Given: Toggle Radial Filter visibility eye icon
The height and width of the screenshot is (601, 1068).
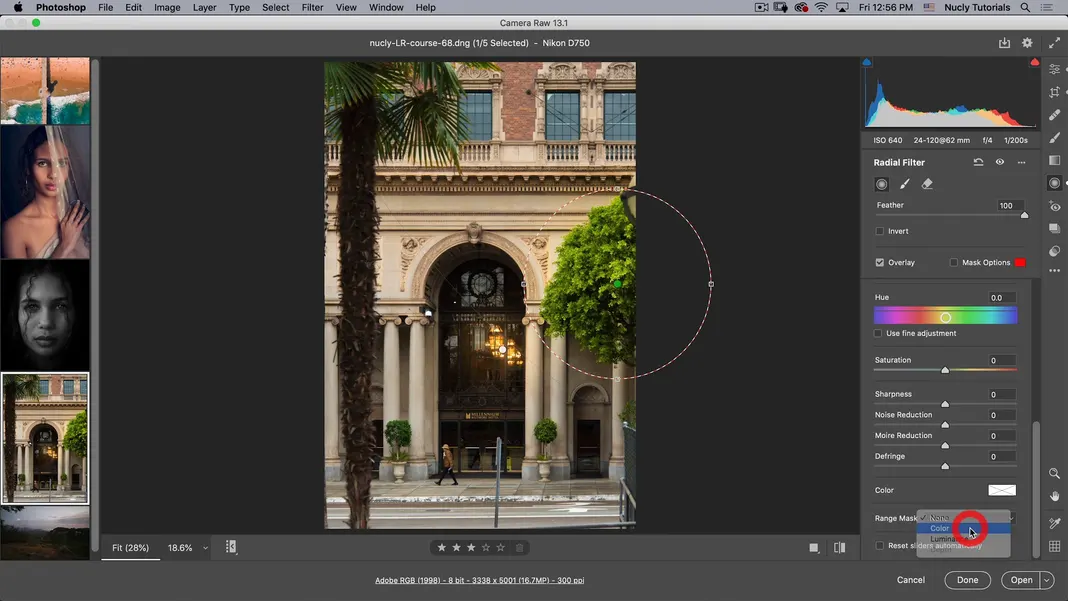Looking at the screenshot, I should 999,162.
